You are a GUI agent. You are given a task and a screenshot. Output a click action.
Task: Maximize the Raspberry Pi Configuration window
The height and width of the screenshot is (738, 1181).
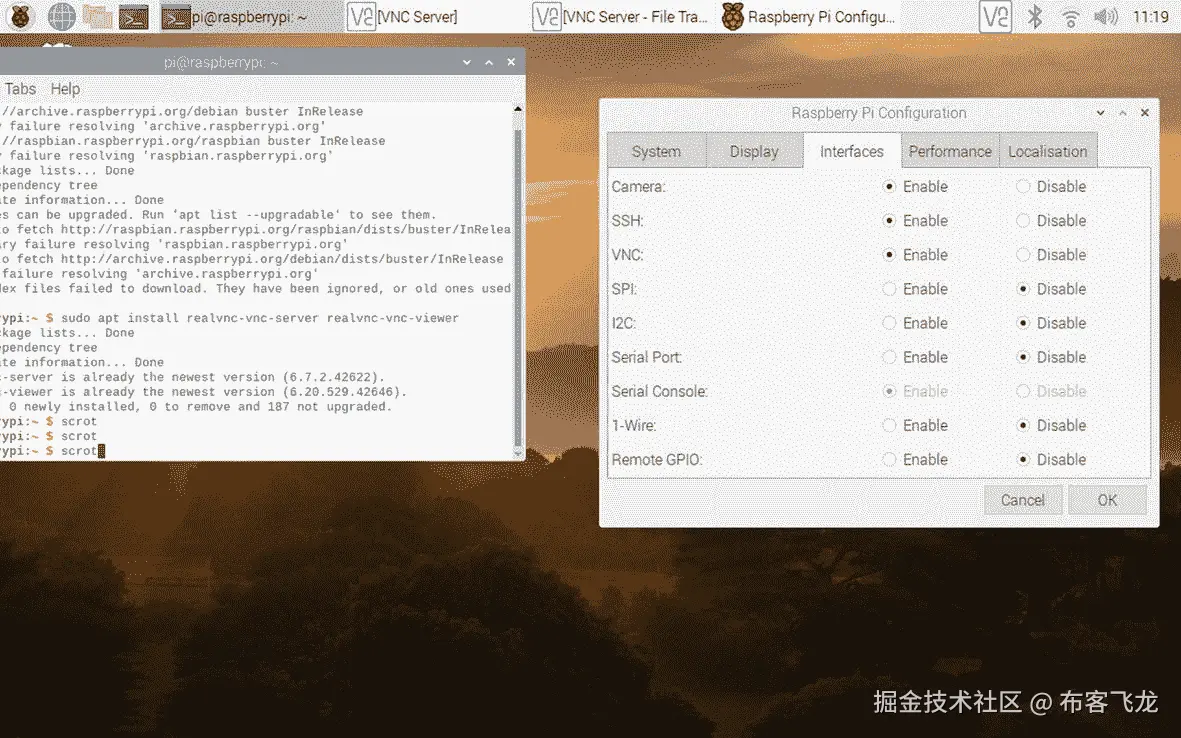click(1123, 113)
